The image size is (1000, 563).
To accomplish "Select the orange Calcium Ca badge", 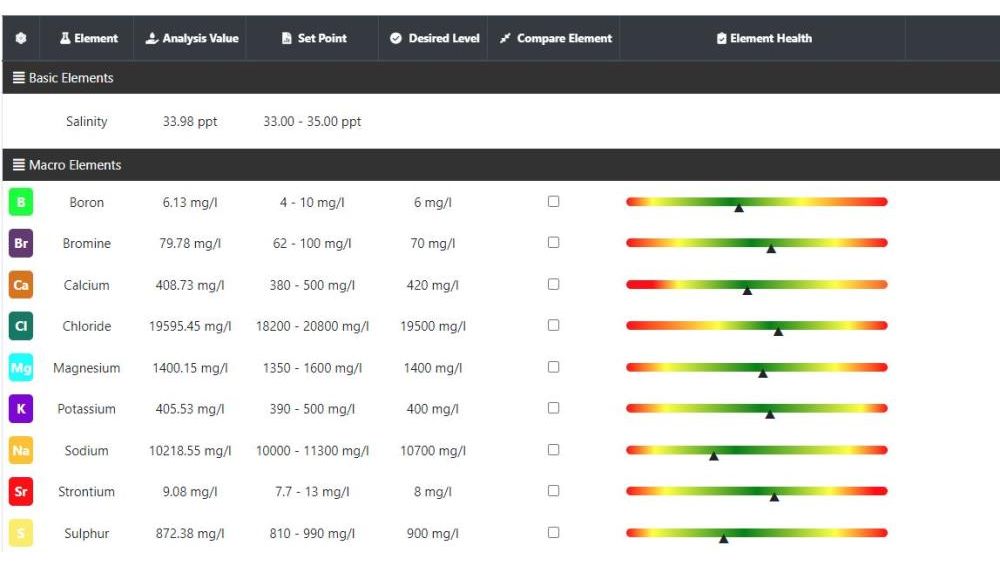I will tap(21, 286).
